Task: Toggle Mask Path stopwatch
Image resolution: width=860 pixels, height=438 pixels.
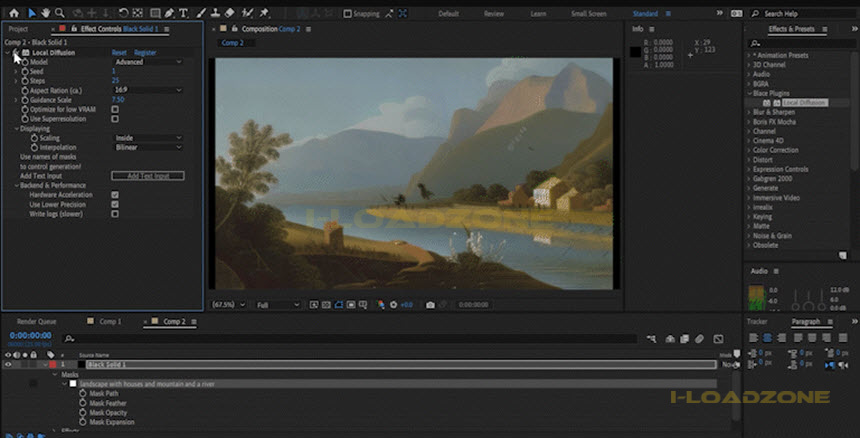Action: click(83, 394)
